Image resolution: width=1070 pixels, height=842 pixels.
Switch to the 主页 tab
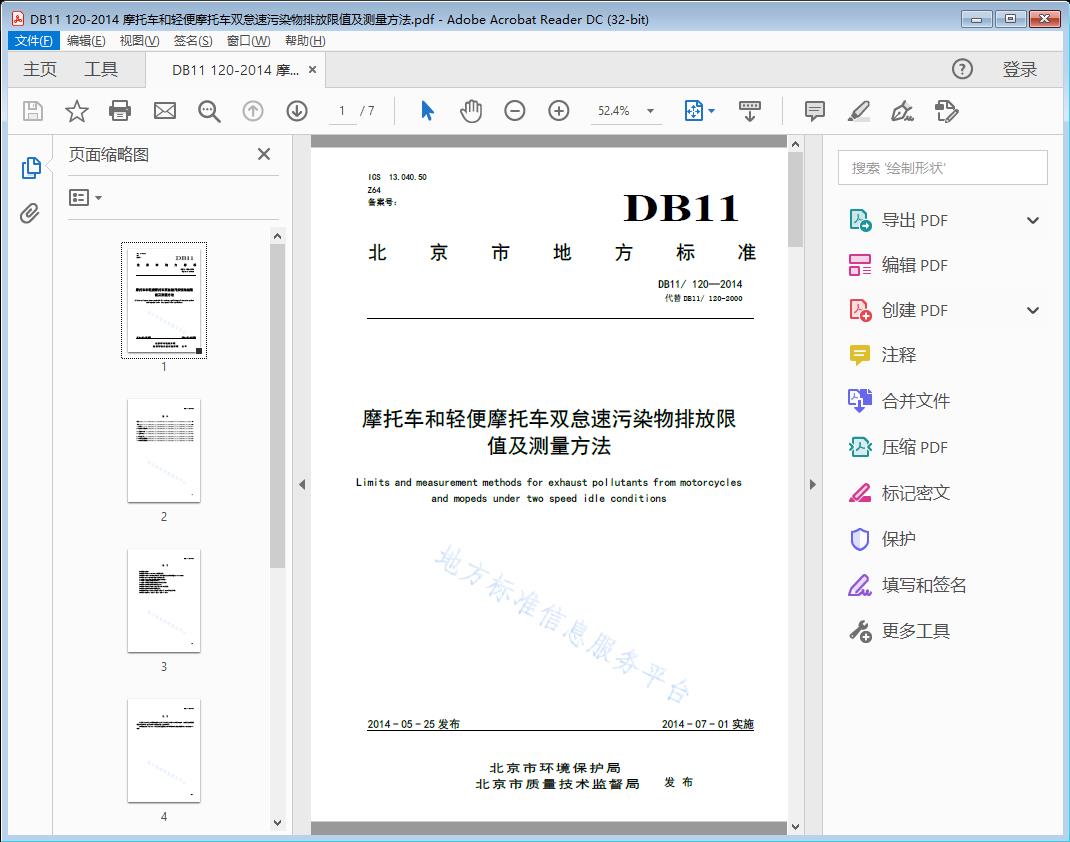click(x=40, y=69)
